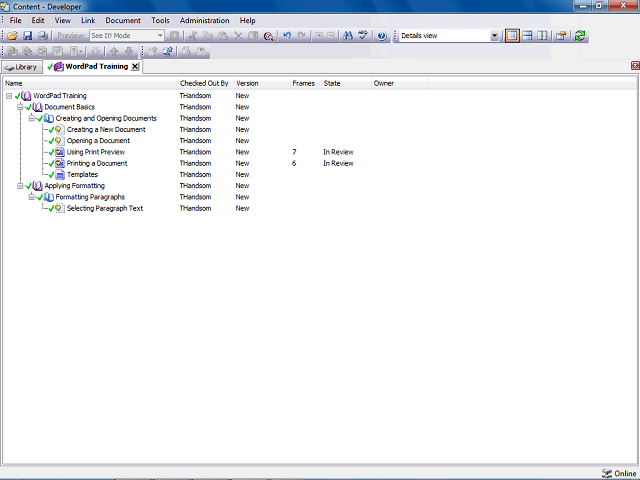Click the Copy icon in toolbar
The width and height of the screenshot is (640, 480).
tap(208, 36)
